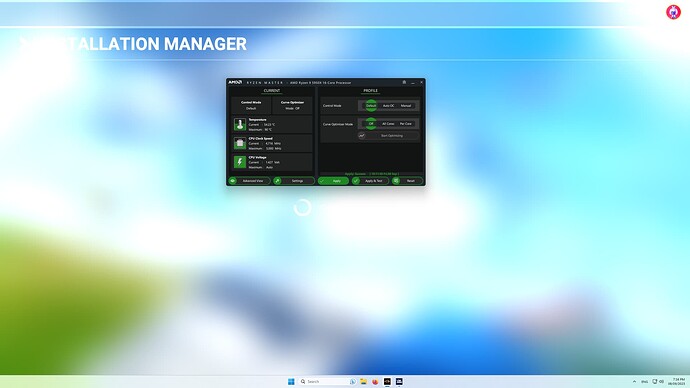Set Curve Optimizer Mode to All Cores

[x=388, y=124]
